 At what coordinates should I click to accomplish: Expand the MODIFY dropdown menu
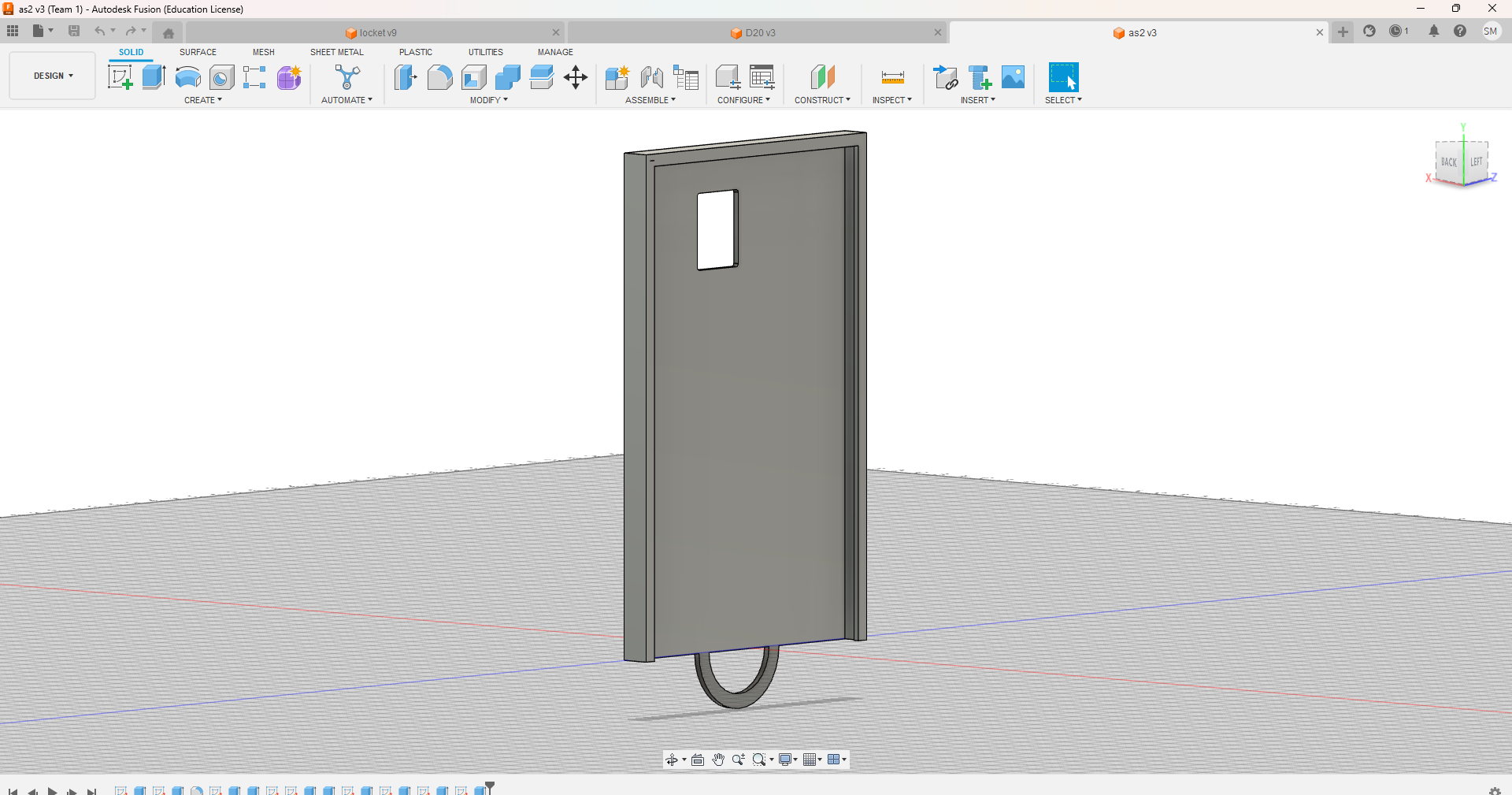[488, 100]
